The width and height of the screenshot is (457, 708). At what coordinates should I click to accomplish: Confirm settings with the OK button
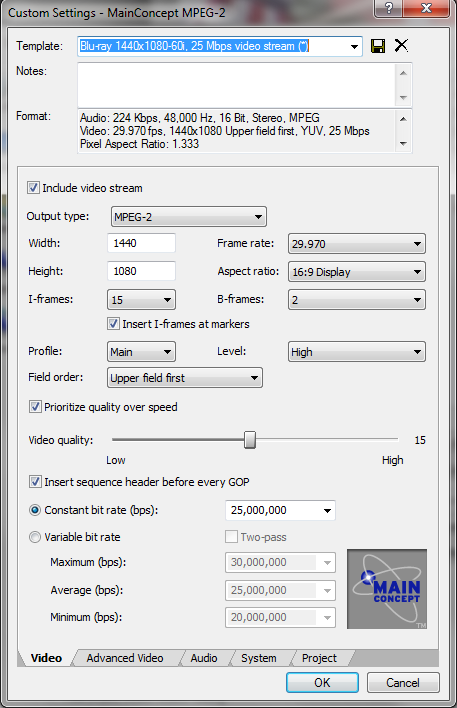[x=322, y=682]
